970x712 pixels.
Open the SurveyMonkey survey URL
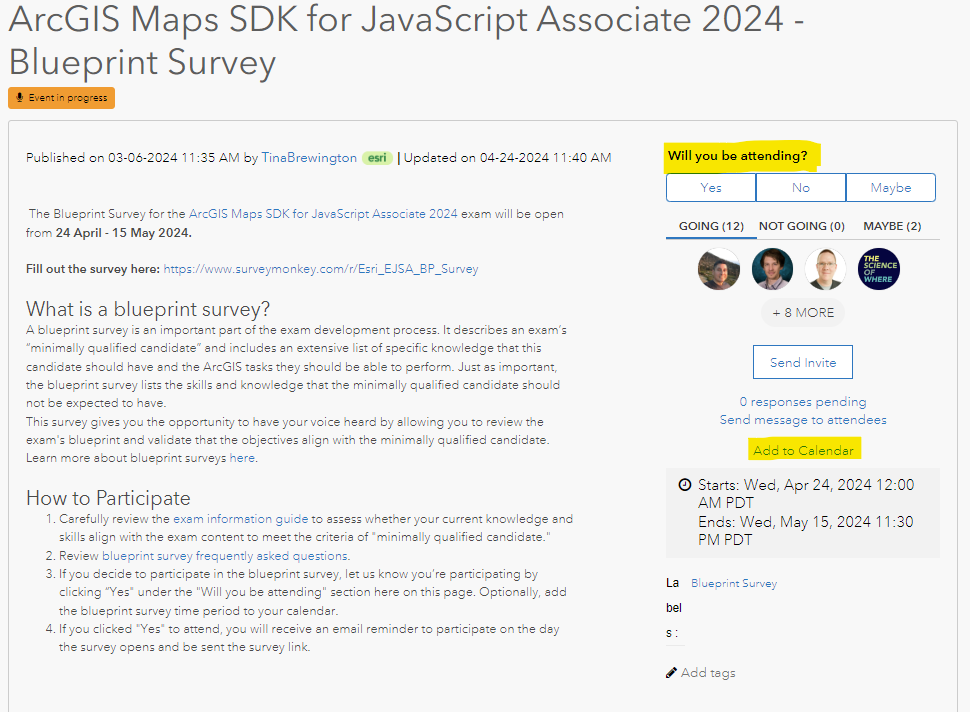tap(320, 269)
